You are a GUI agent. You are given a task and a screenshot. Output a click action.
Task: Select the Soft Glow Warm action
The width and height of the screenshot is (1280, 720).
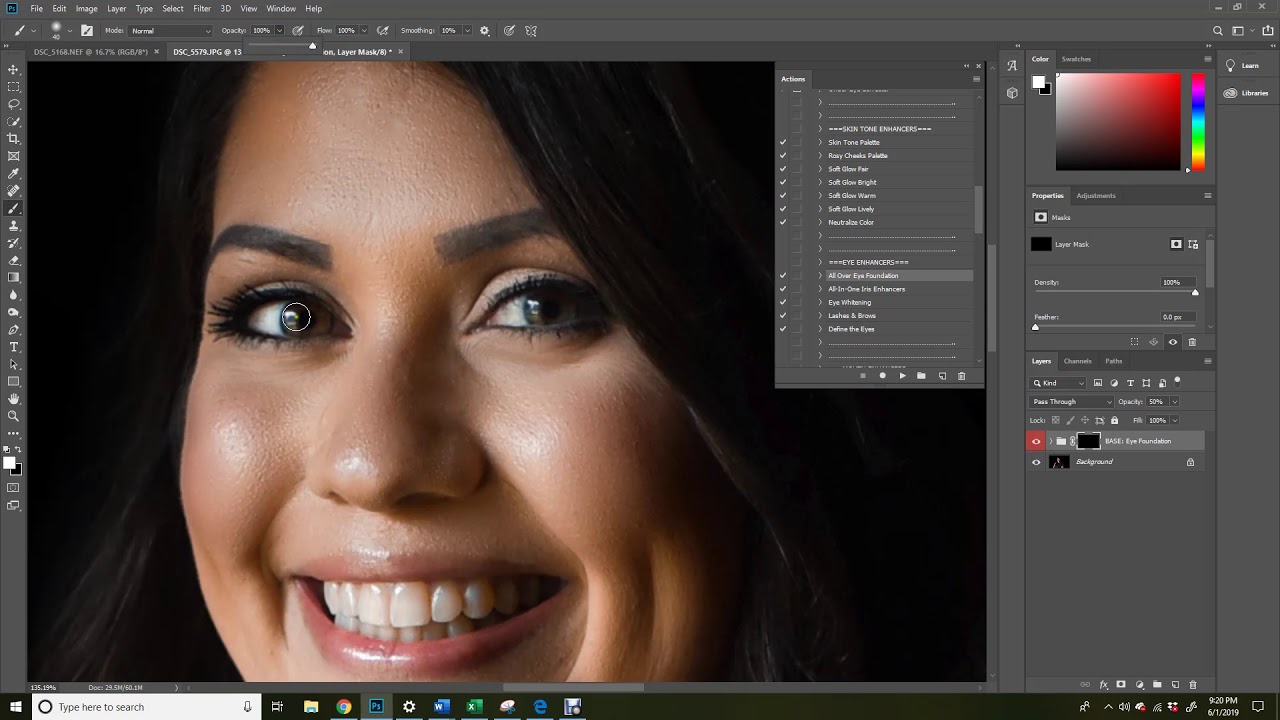(x=852, y=196)
